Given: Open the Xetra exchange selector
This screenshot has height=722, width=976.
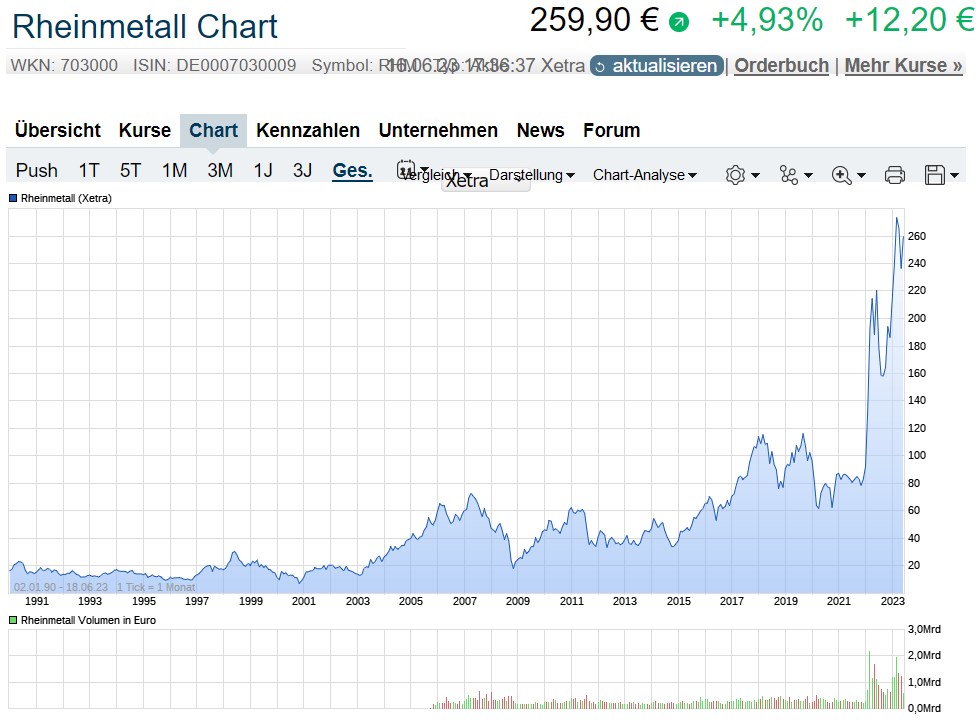Looking at the screenshot, I should pos(486,180).
